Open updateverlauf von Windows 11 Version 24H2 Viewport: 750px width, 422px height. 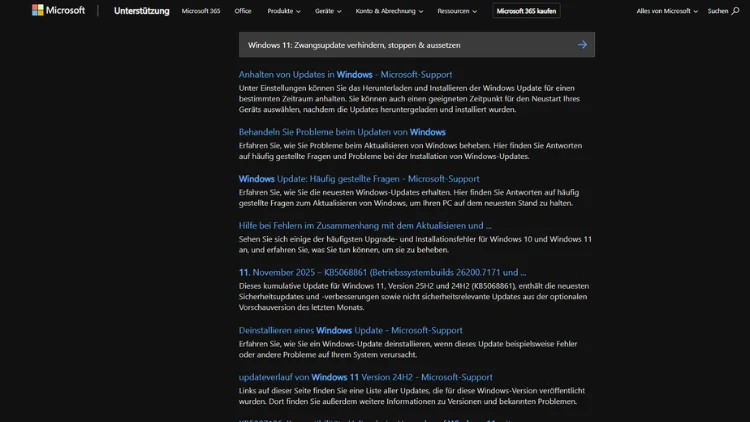pos(365,377)
